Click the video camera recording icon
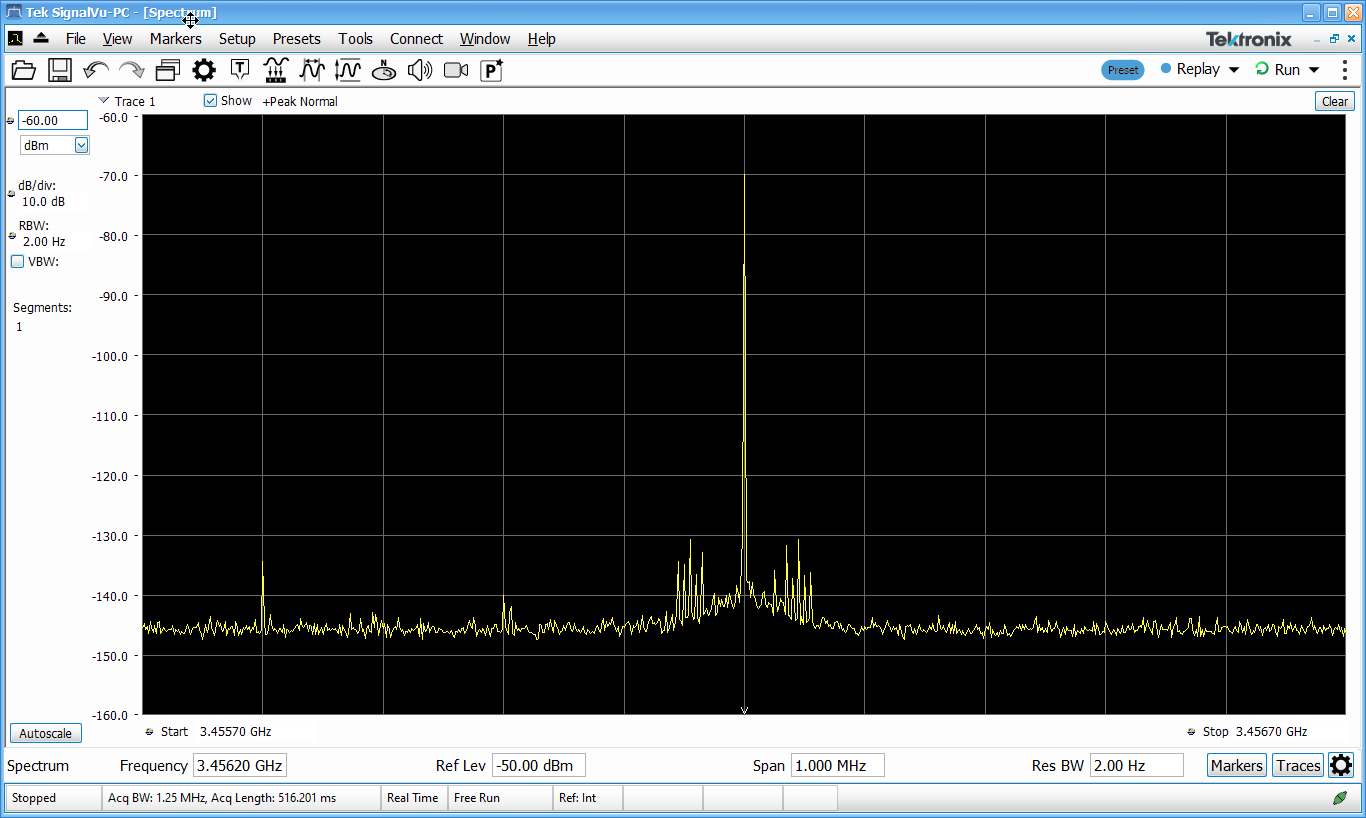The image size is (1366, 818). coord(456,70)
